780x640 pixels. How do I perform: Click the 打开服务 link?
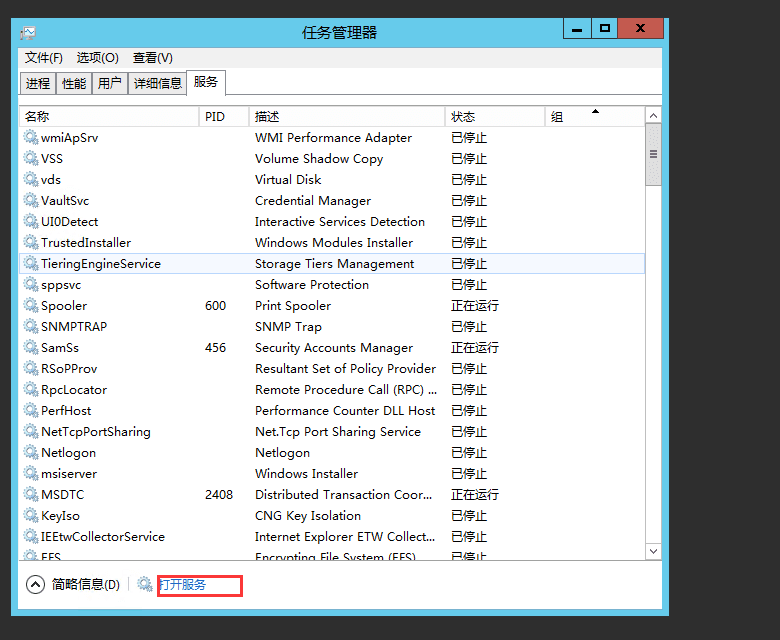click(183, 585)
